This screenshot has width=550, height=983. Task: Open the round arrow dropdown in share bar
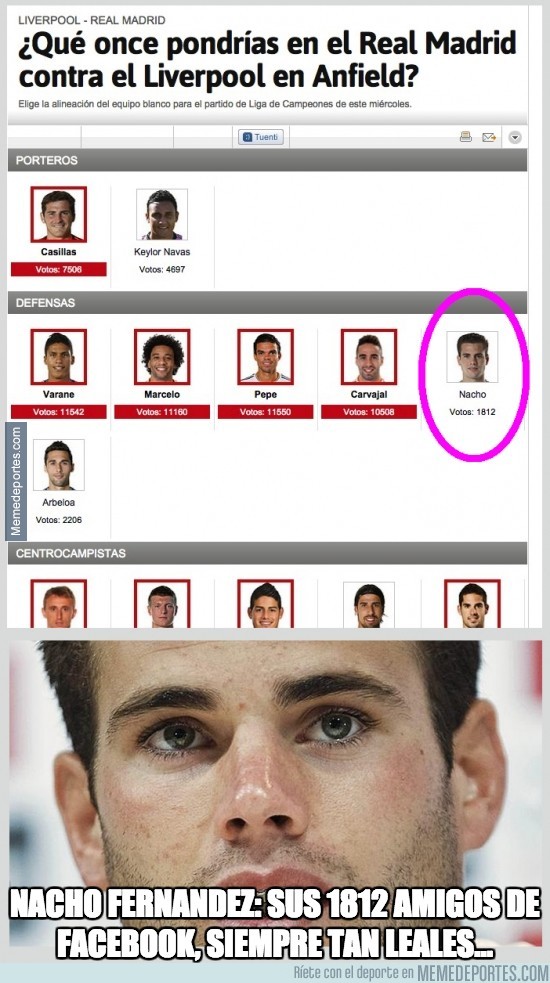(x=515, y=137)
